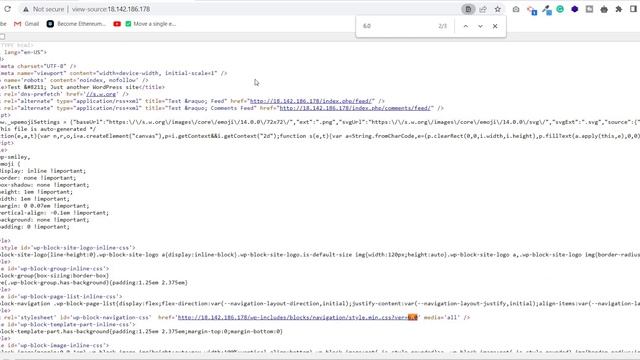The height and width of the screenshot is (360, 640).
Task: Click the id='wp-block-page-list-inline-css' line
Action: tap(61, 297)
